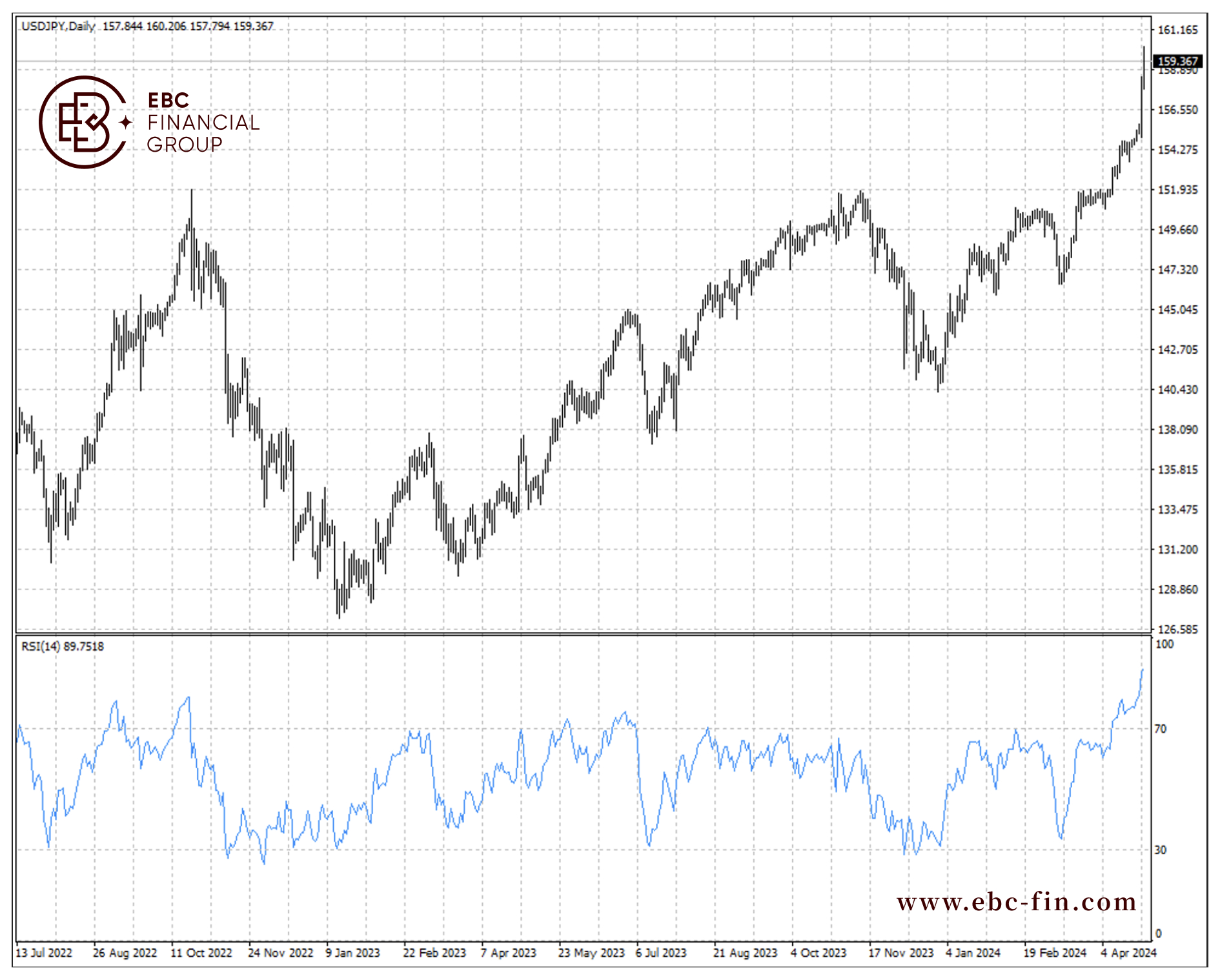Click the 126.585 price axis label
Screen dimensions: 1220x980
click(1178, 629)
